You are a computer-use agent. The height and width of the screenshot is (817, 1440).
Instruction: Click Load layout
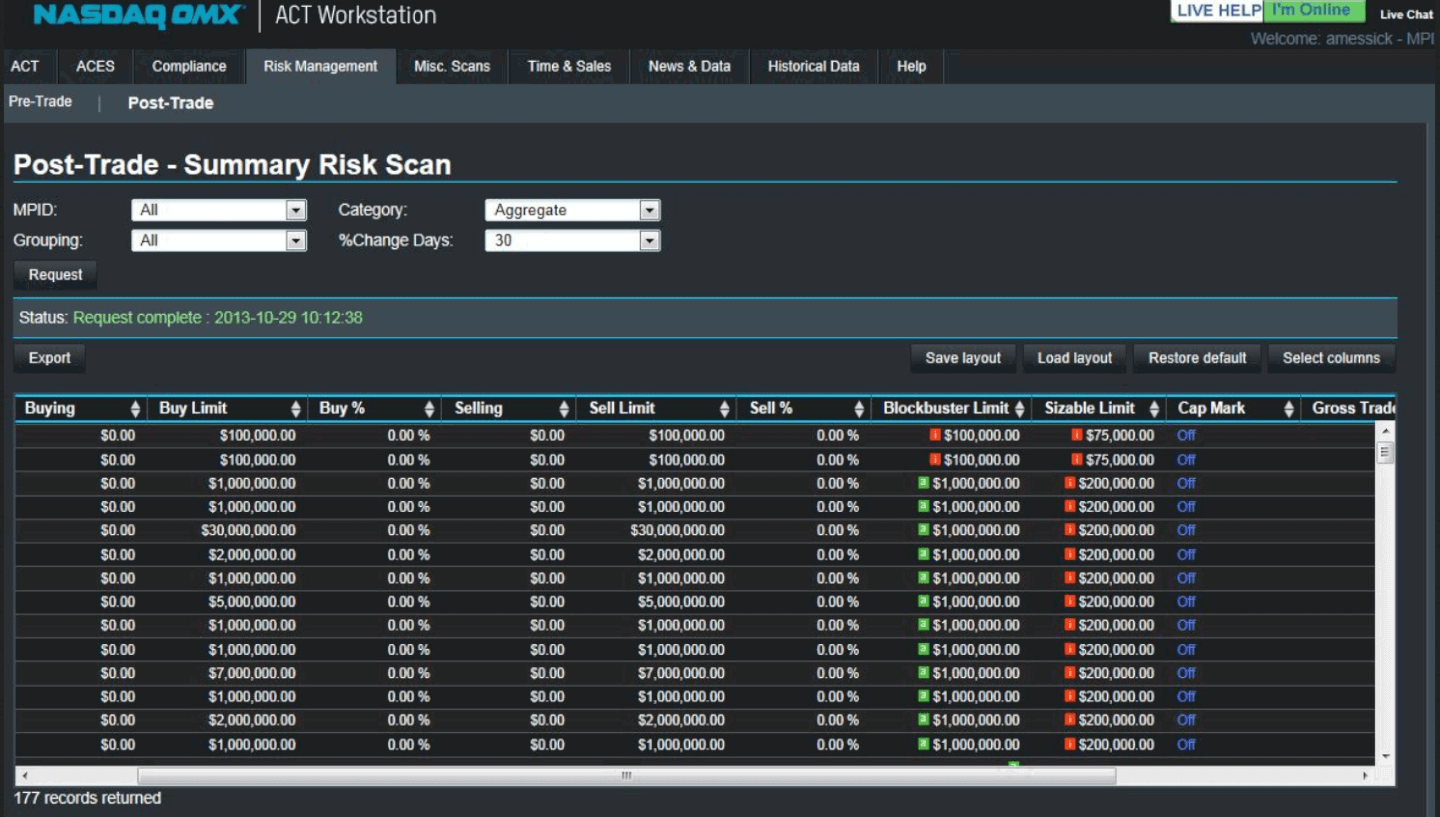click(x=1075, y=358)
